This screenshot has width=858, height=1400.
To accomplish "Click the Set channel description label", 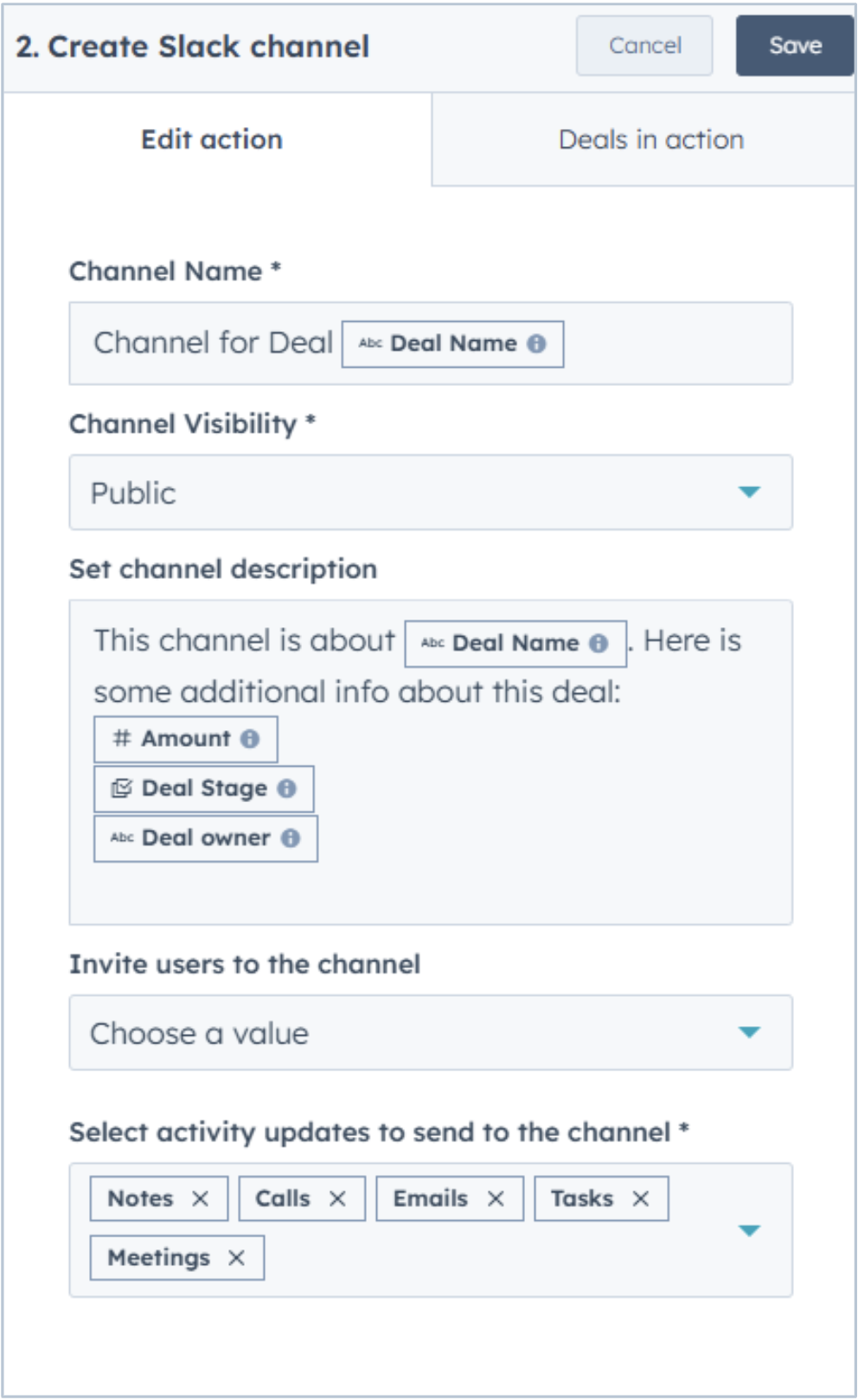I will [x=223, y=568].
